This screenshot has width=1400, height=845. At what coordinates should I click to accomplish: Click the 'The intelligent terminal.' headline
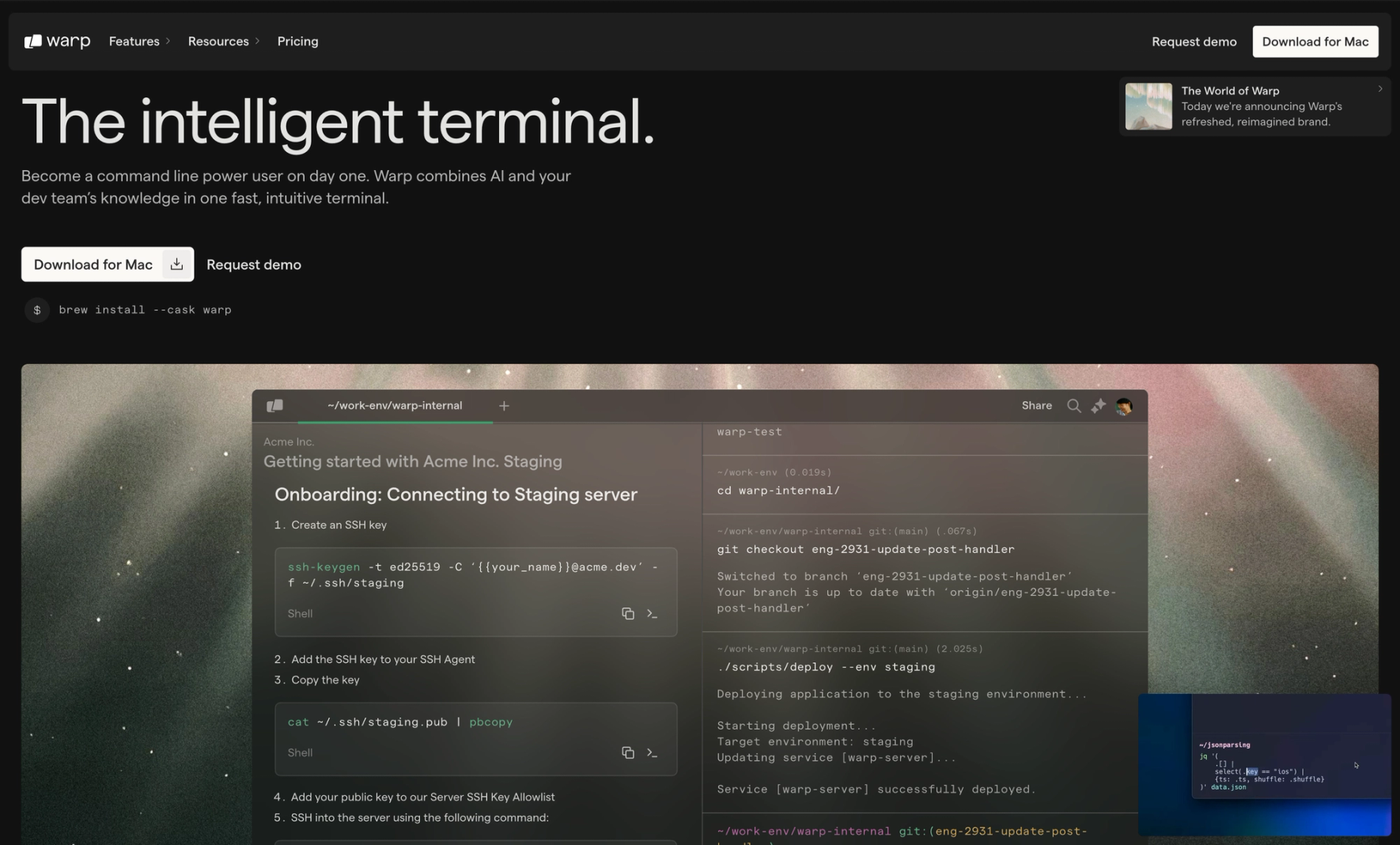[x=339, y=122]
